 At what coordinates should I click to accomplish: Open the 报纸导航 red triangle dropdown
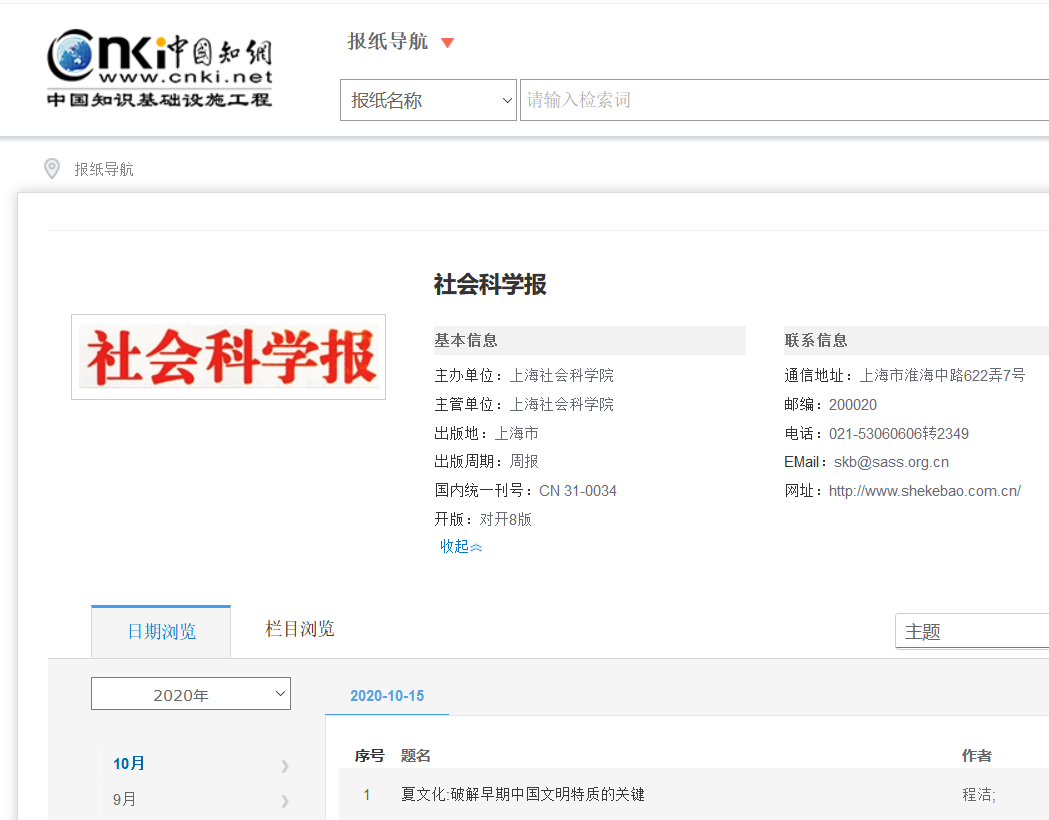(x=448, y=43)
